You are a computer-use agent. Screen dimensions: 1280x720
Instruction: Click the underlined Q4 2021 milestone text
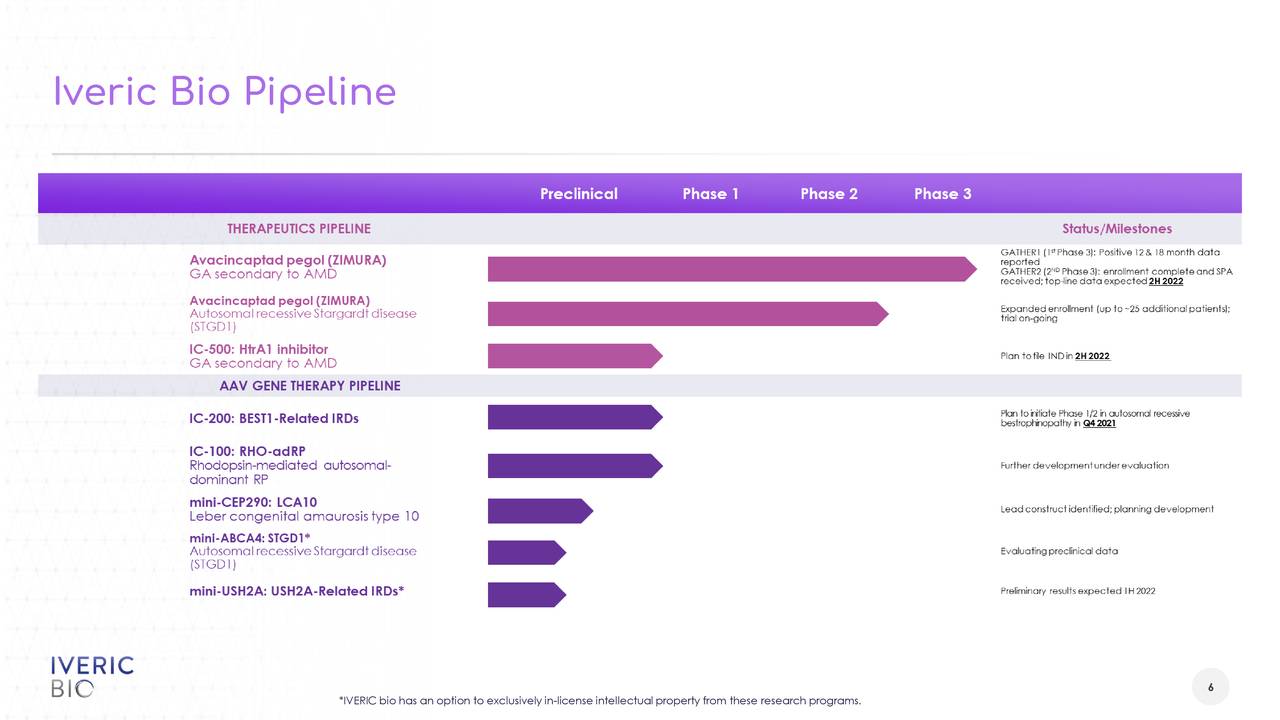coord(1099,424)
